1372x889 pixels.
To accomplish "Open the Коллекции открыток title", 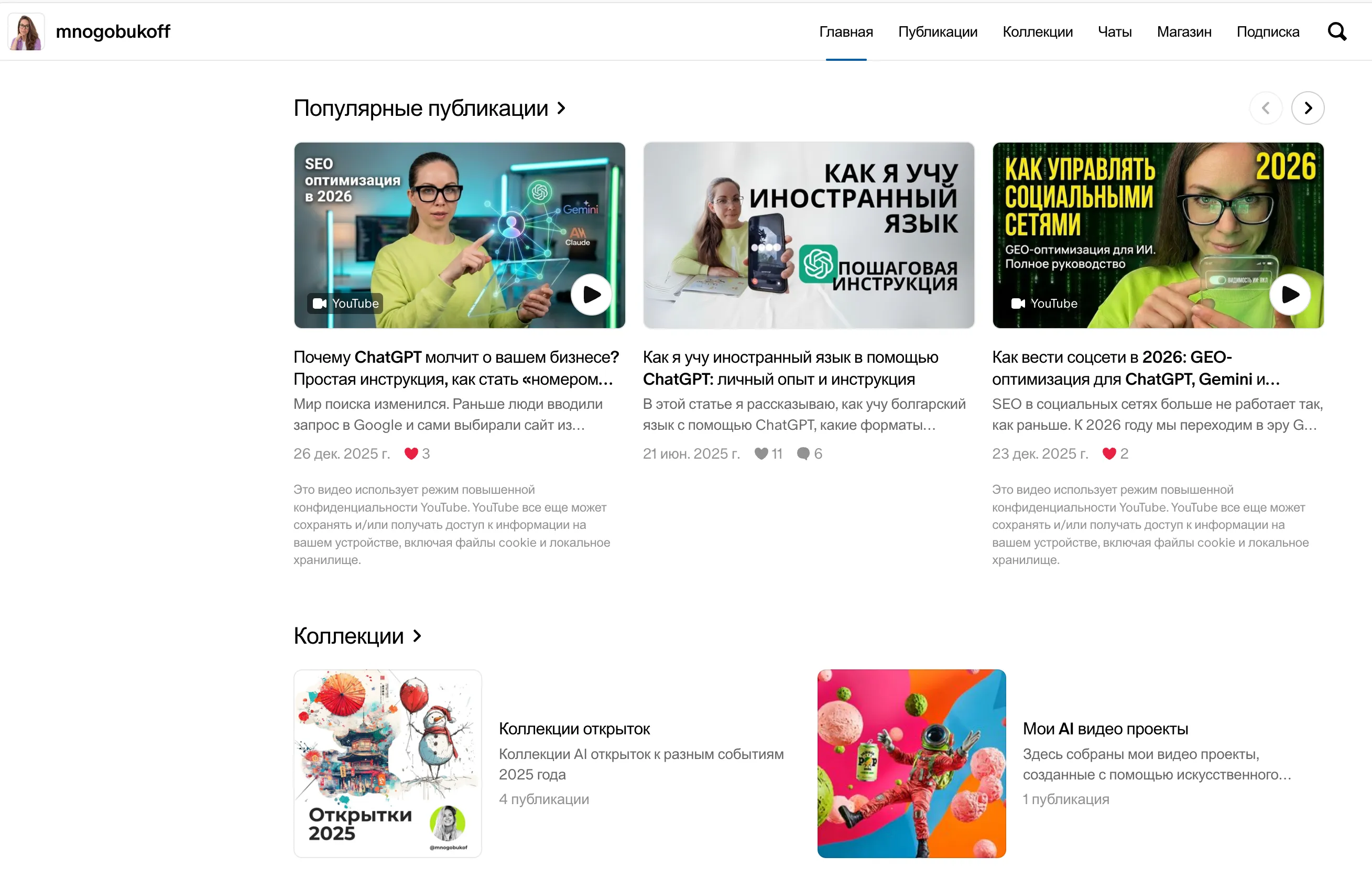I will pos(574,729).
